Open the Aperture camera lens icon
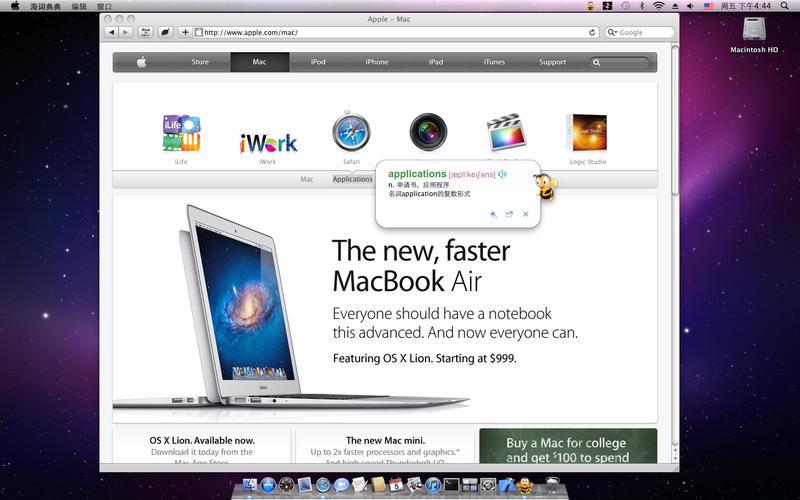This screenshot has height=500, width=800. coord(428,132)
